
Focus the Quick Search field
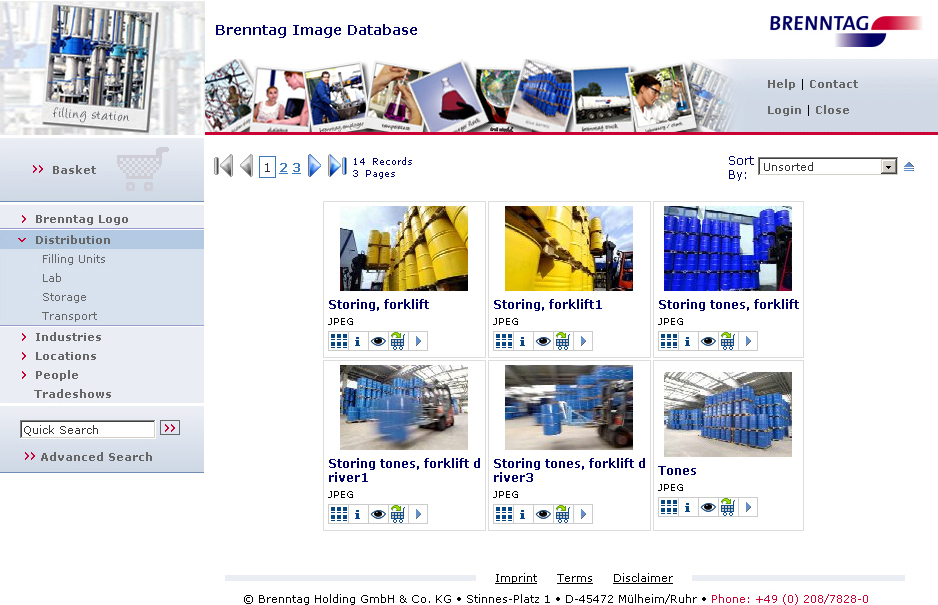click(87, 430)
